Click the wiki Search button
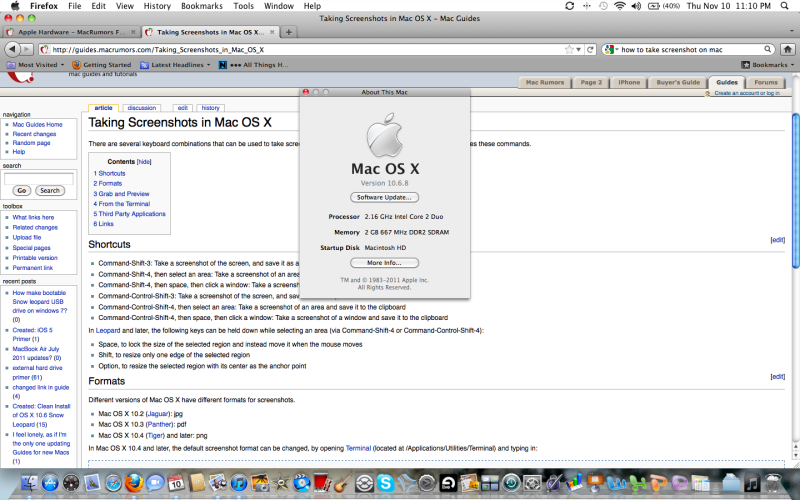800x500 pixels. 50,190
